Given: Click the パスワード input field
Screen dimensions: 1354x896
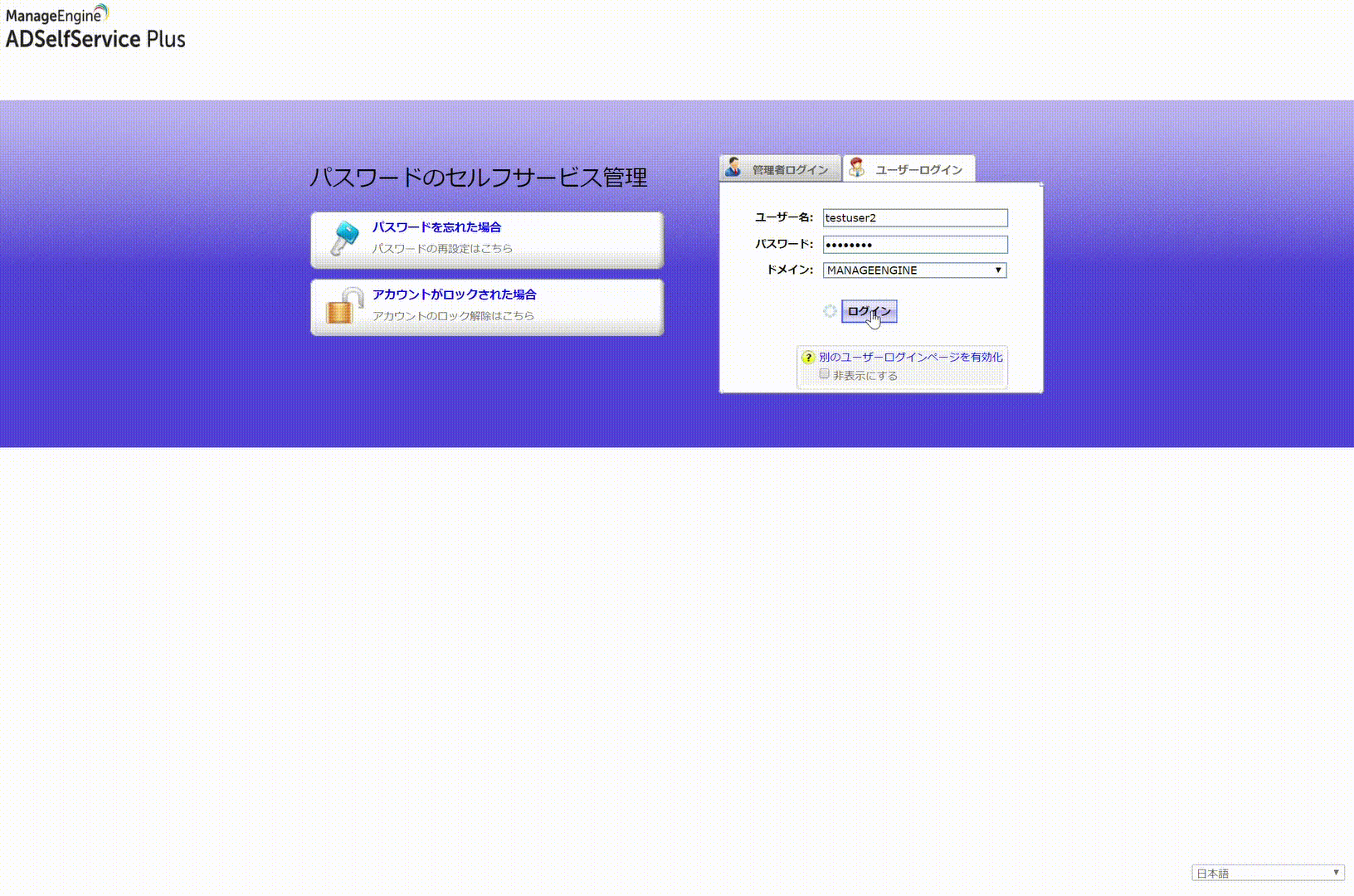Looking at the screenshot, I should coord(915,245).
